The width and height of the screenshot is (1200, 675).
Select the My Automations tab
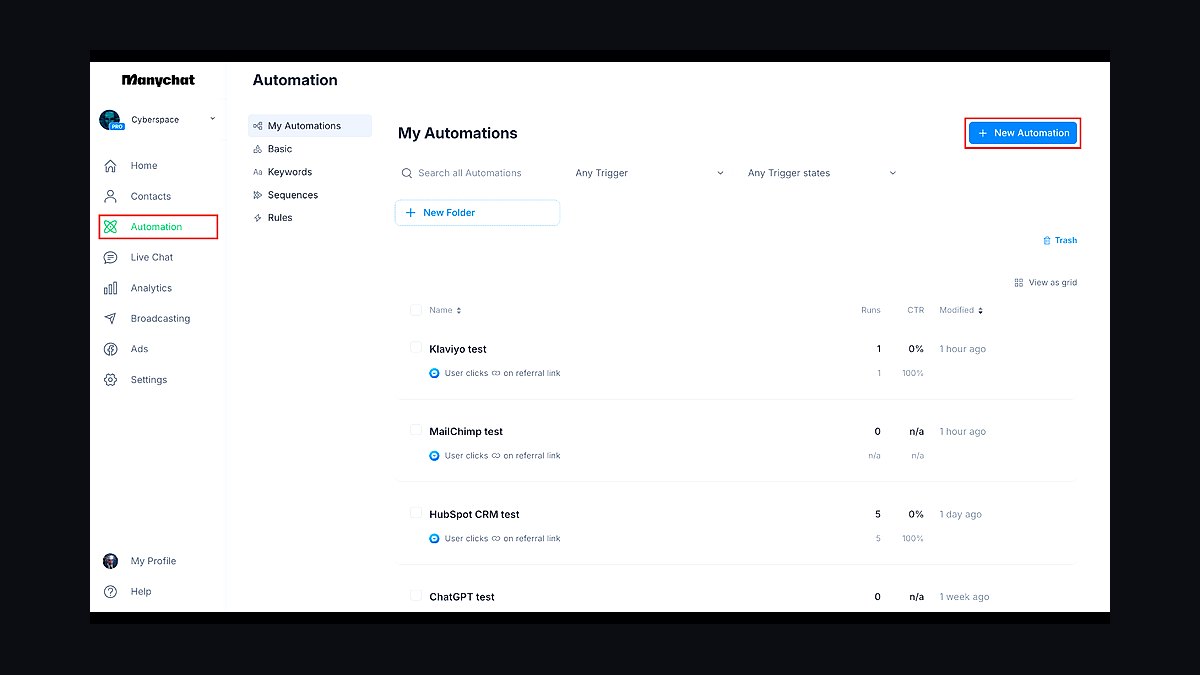click(x=310, y=126)
